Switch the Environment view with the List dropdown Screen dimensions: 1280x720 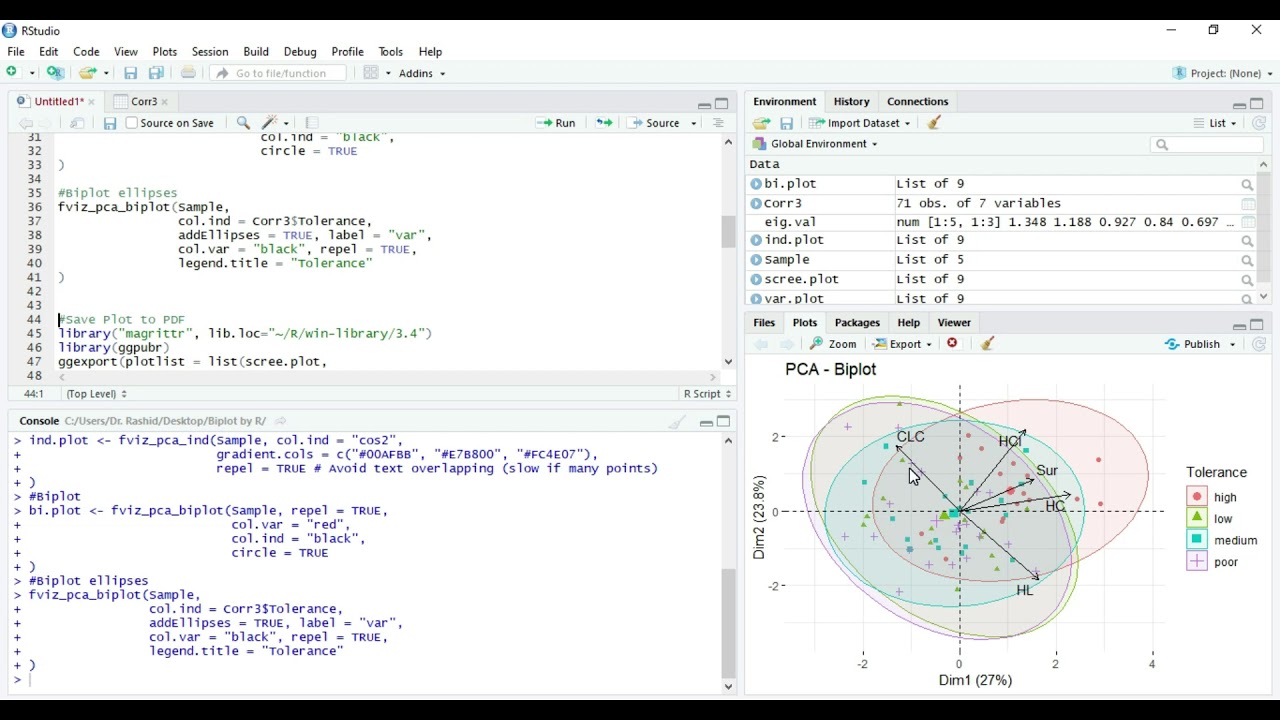(1214, 123)
